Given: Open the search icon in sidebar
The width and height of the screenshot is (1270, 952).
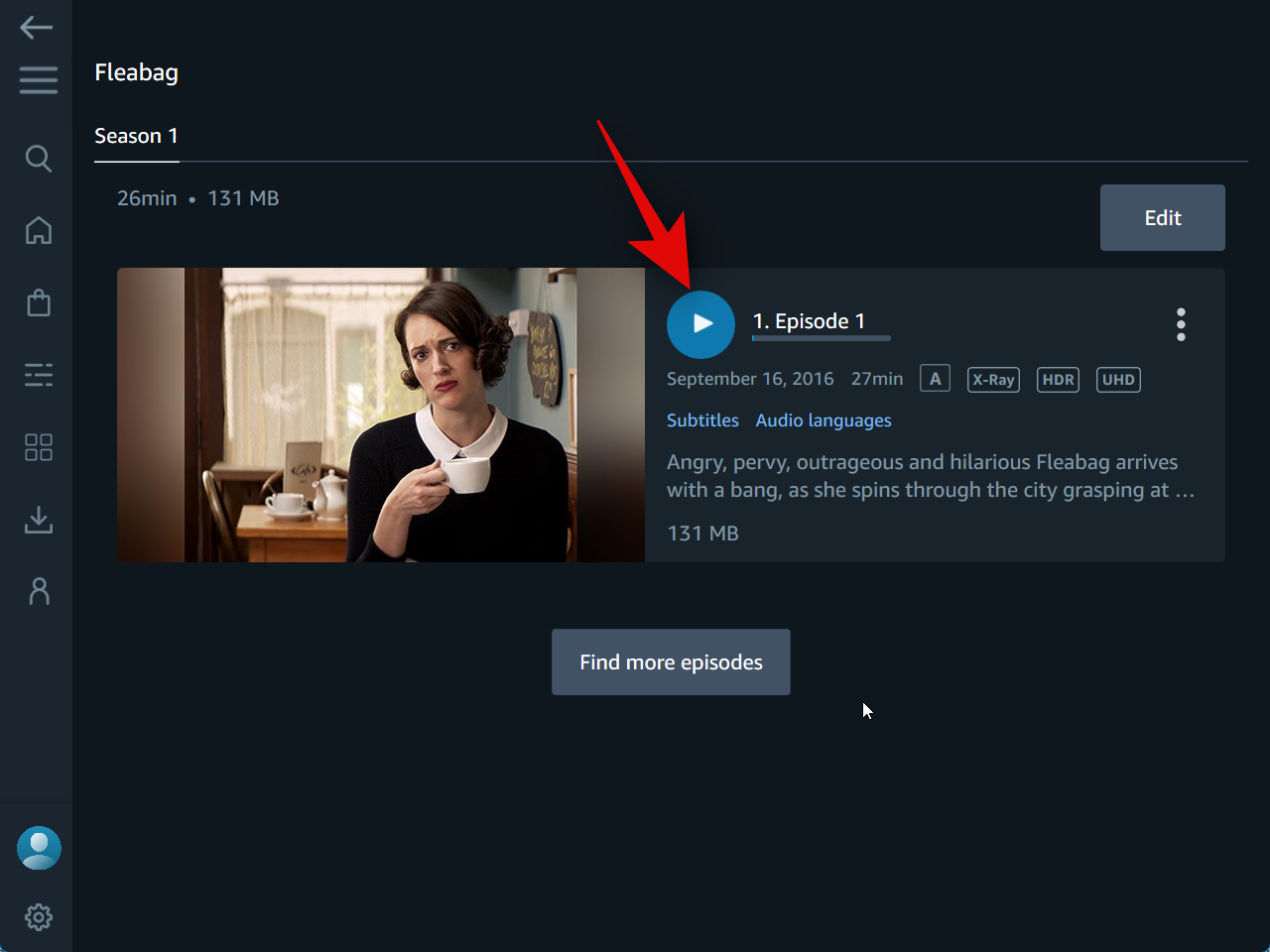Looking at the screenshot, I should [38, 159].
